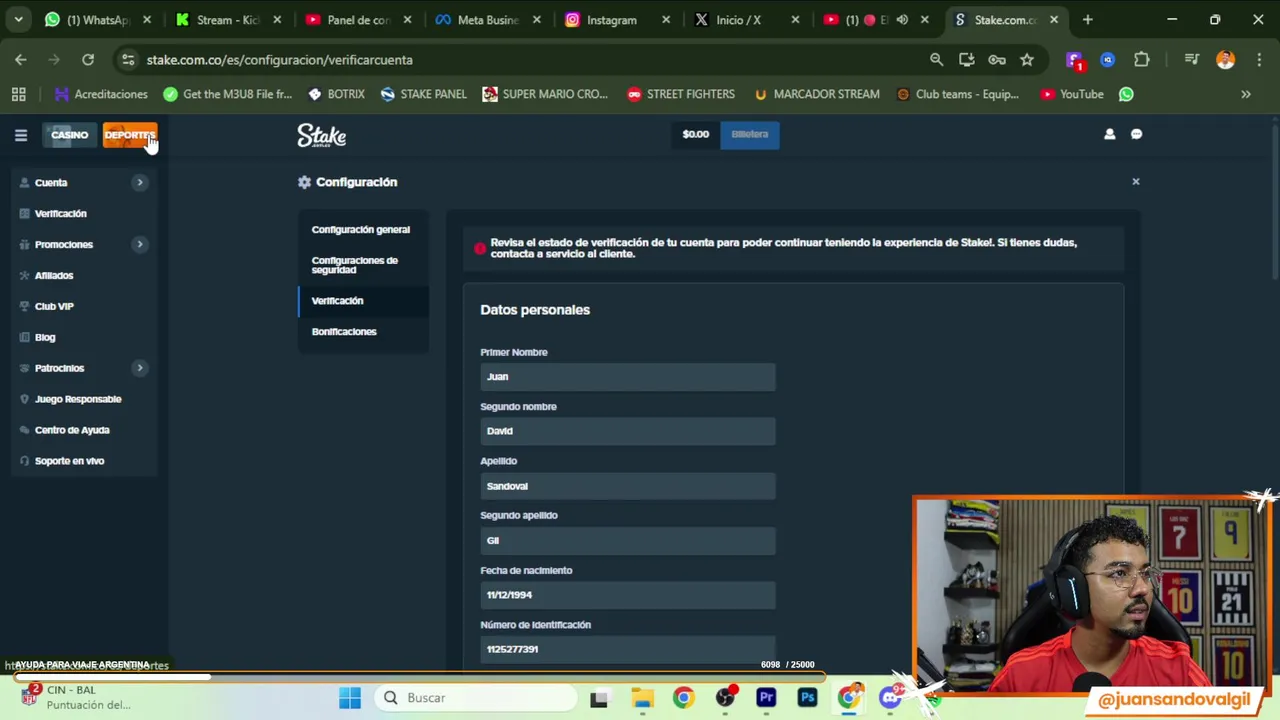The width and height of the screenshot is (1280, 720).
Task: Open the Chrome profile avatar
Action: tap(1225, 60)
